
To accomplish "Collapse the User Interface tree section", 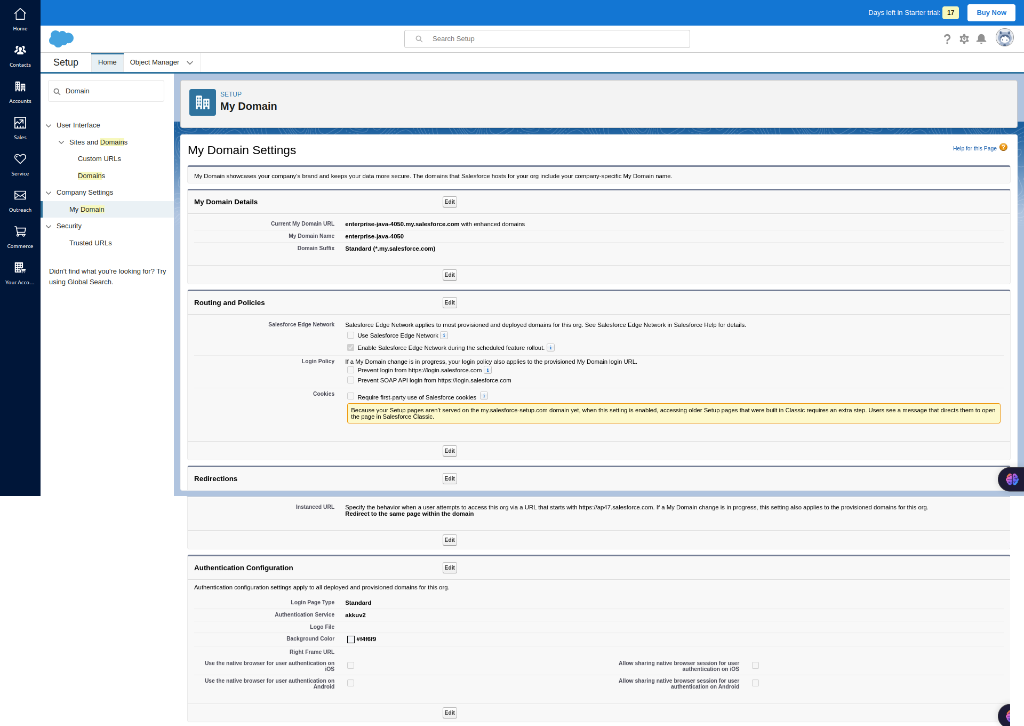I will click(x=49, y=125).
